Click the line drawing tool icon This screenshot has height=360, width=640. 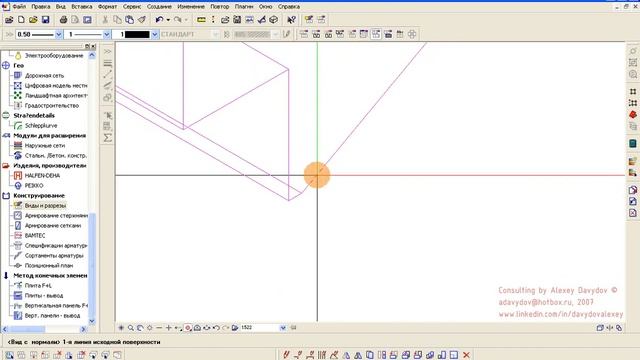107,75
